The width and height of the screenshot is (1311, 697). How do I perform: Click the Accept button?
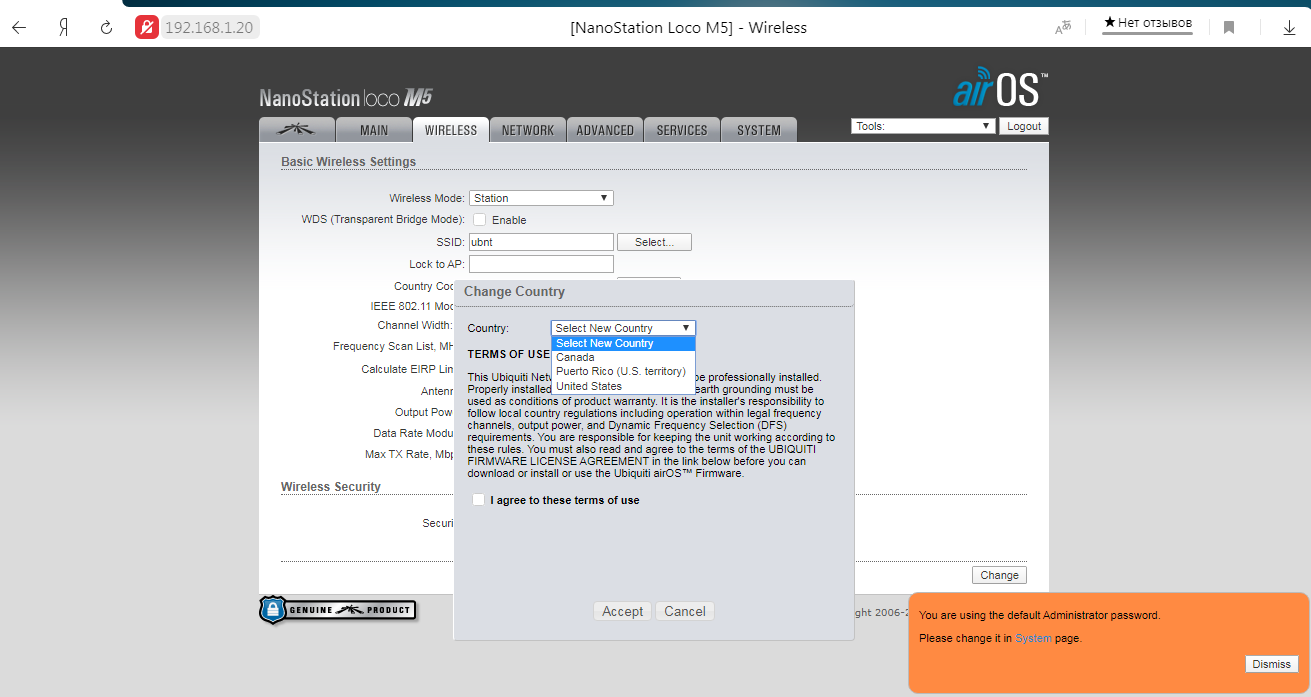point(623,611)
